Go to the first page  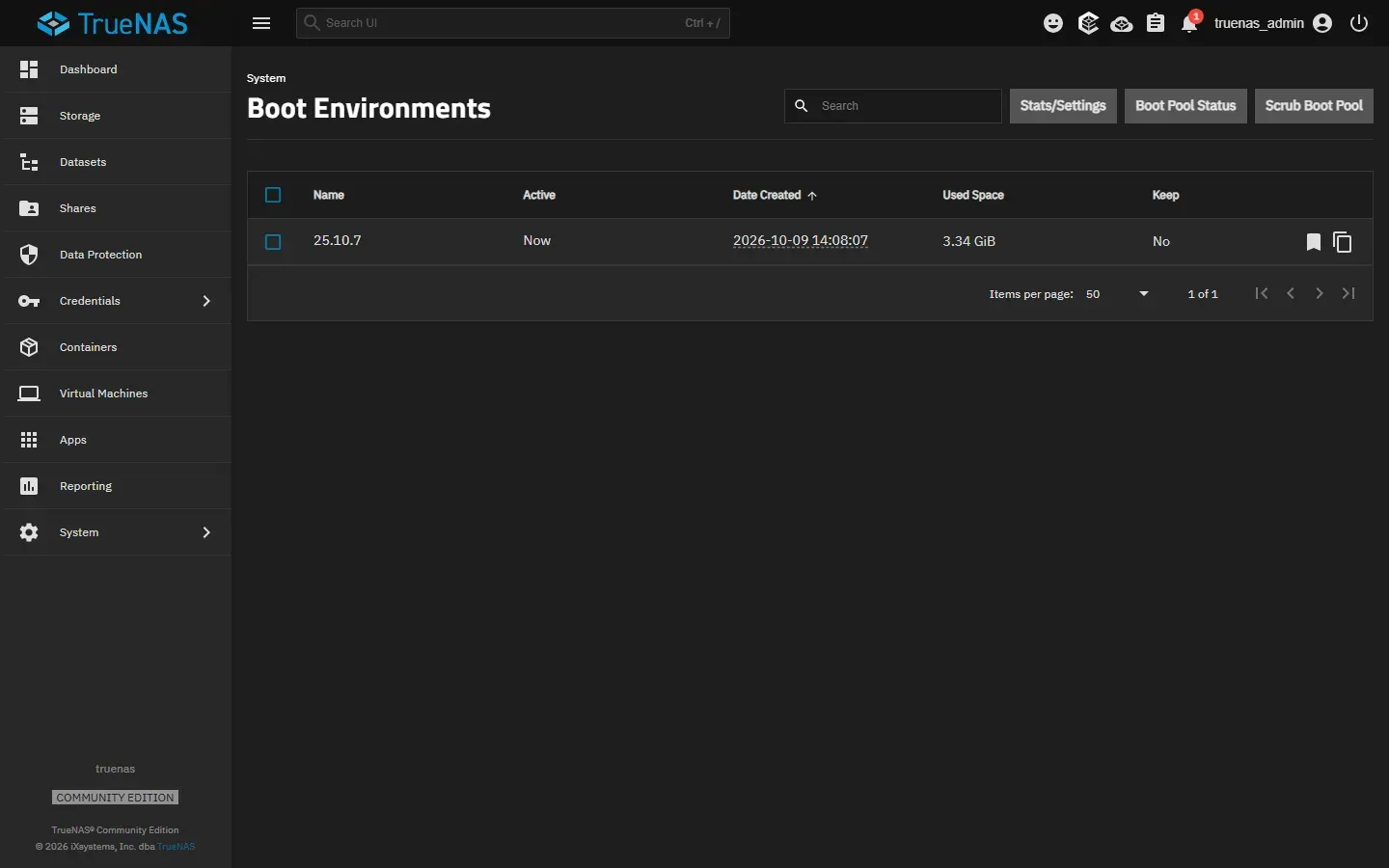click(x=1262, y=293)
